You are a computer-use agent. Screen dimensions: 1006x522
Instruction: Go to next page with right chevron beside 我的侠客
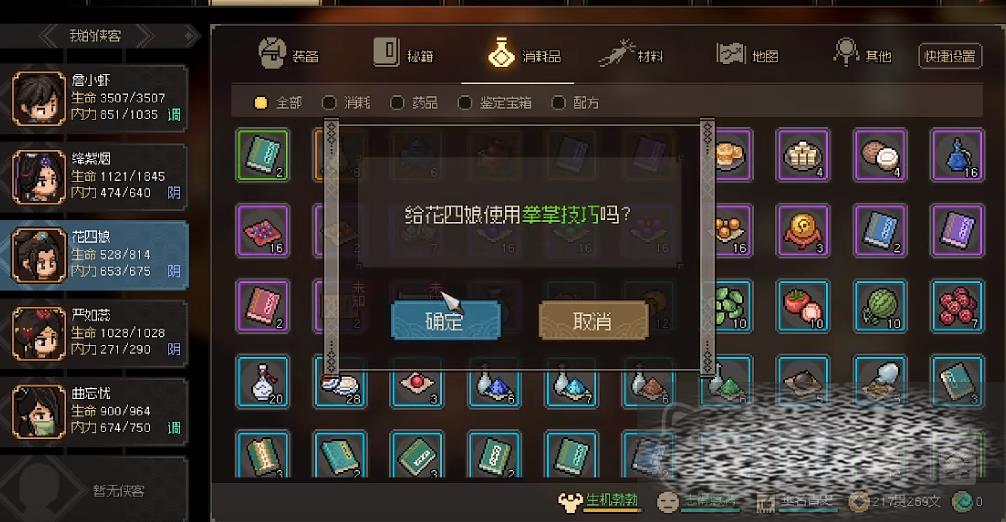point(145,36)
